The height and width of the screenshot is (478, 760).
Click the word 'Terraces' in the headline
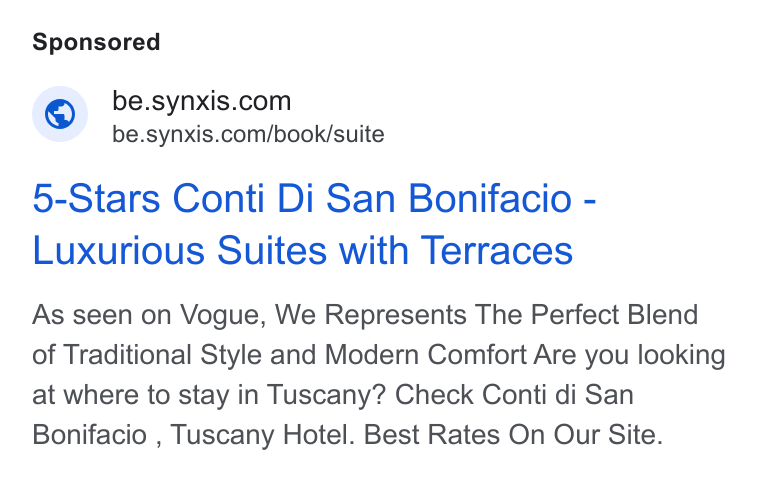pos(497,251)
